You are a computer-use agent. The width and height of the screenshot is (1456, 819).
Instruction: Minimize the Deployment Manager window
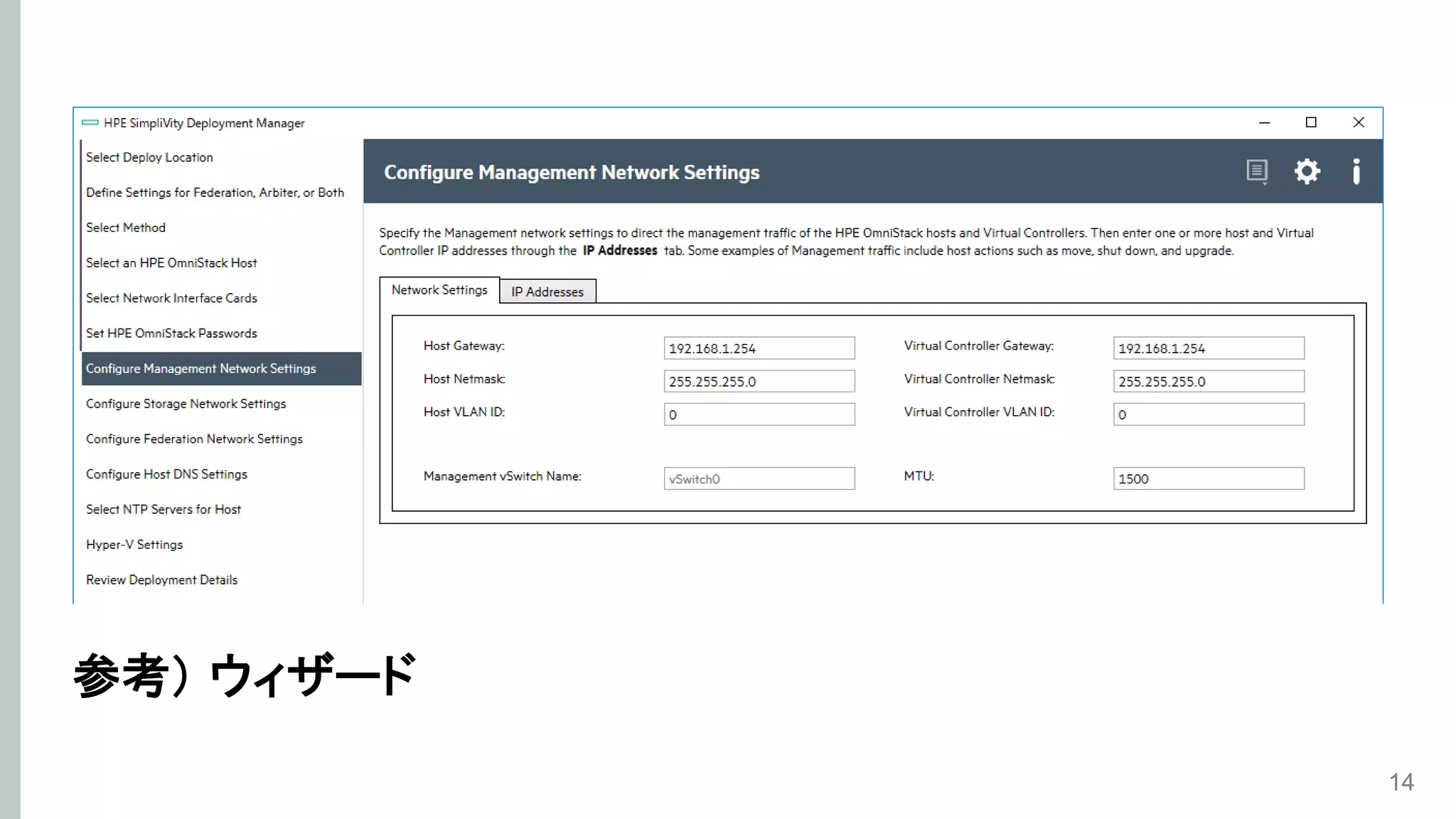[x=1264, y=122]
